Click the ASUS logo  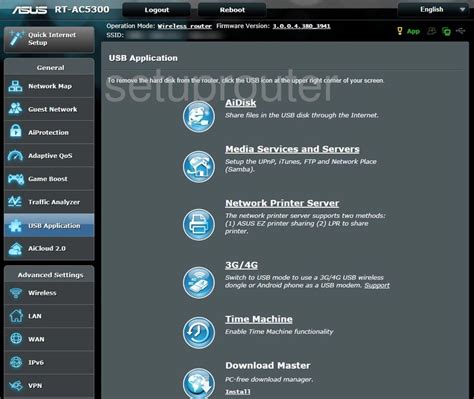pyautogui.click(x=29, y=10)
